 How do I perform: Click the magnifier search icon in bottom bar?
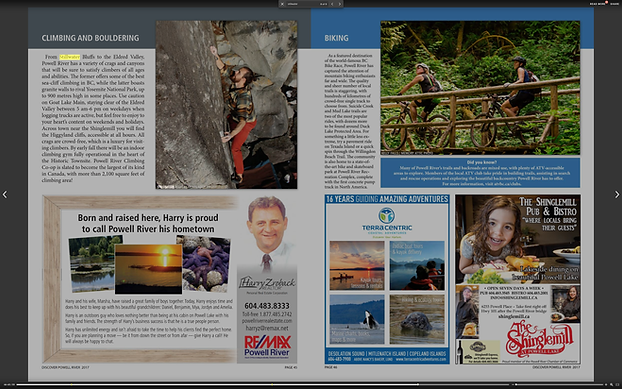(x=611, y=384)
